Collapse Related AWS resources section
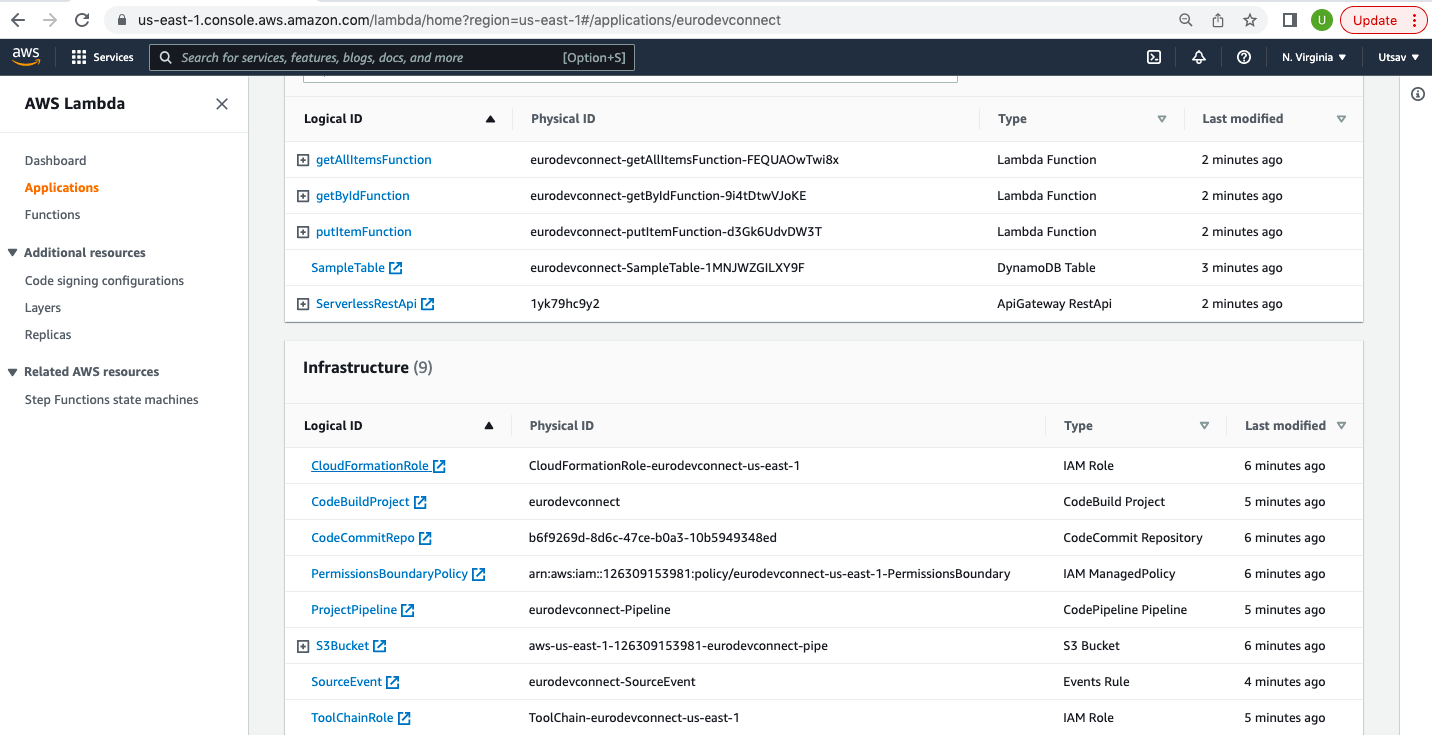The width and height of the screenshot is (1432, 735). tap(12, 372)
